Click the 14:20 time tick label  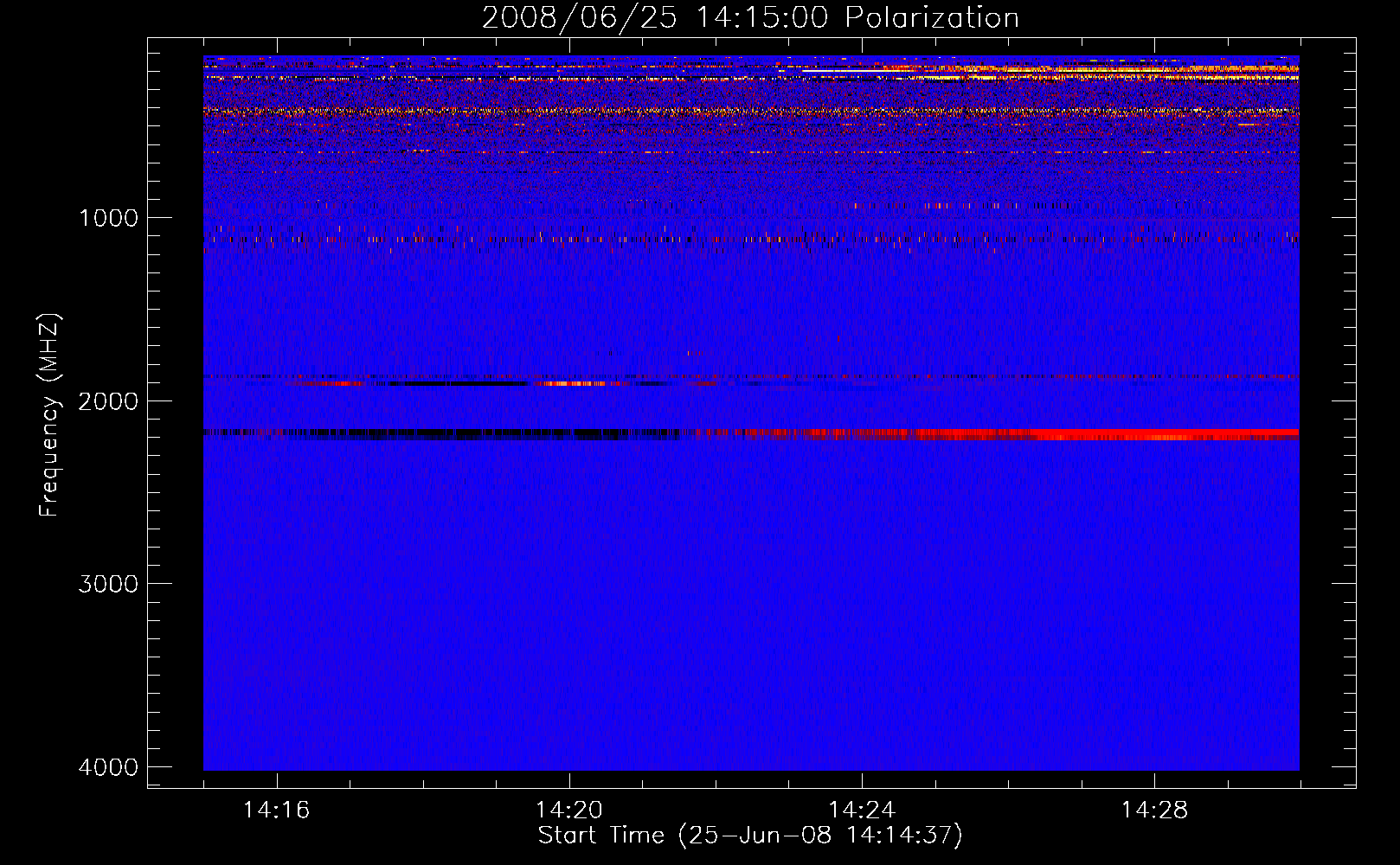point(569,811)
